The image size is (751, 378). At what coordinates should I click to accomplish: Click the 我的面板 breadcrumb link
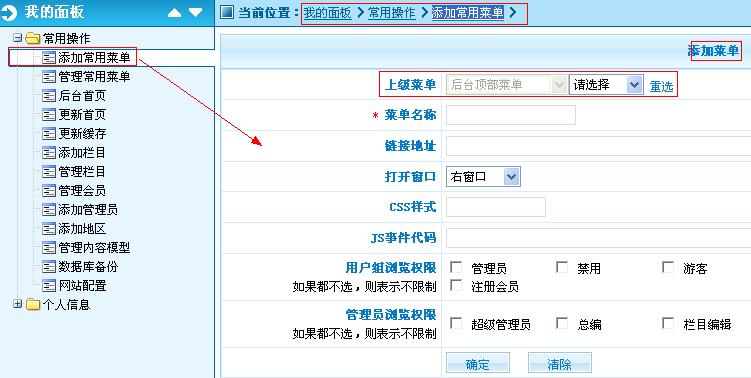328,13
